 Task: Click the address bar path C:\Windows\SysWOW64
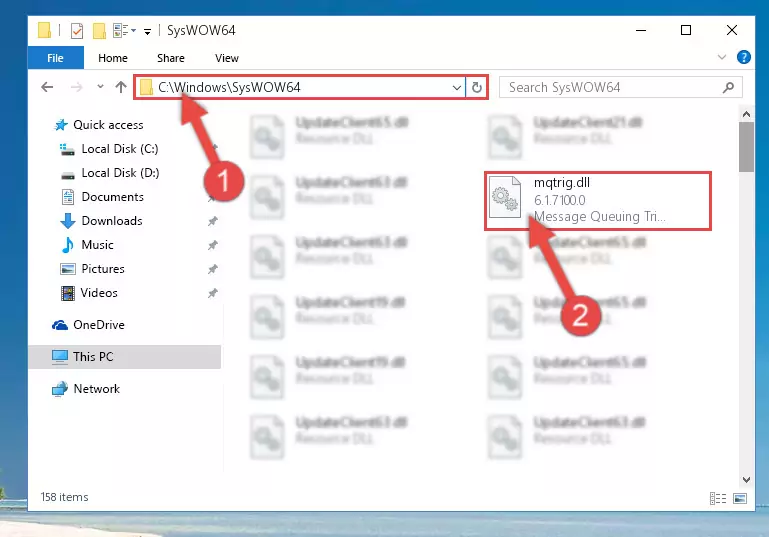[x=229, y=87]
